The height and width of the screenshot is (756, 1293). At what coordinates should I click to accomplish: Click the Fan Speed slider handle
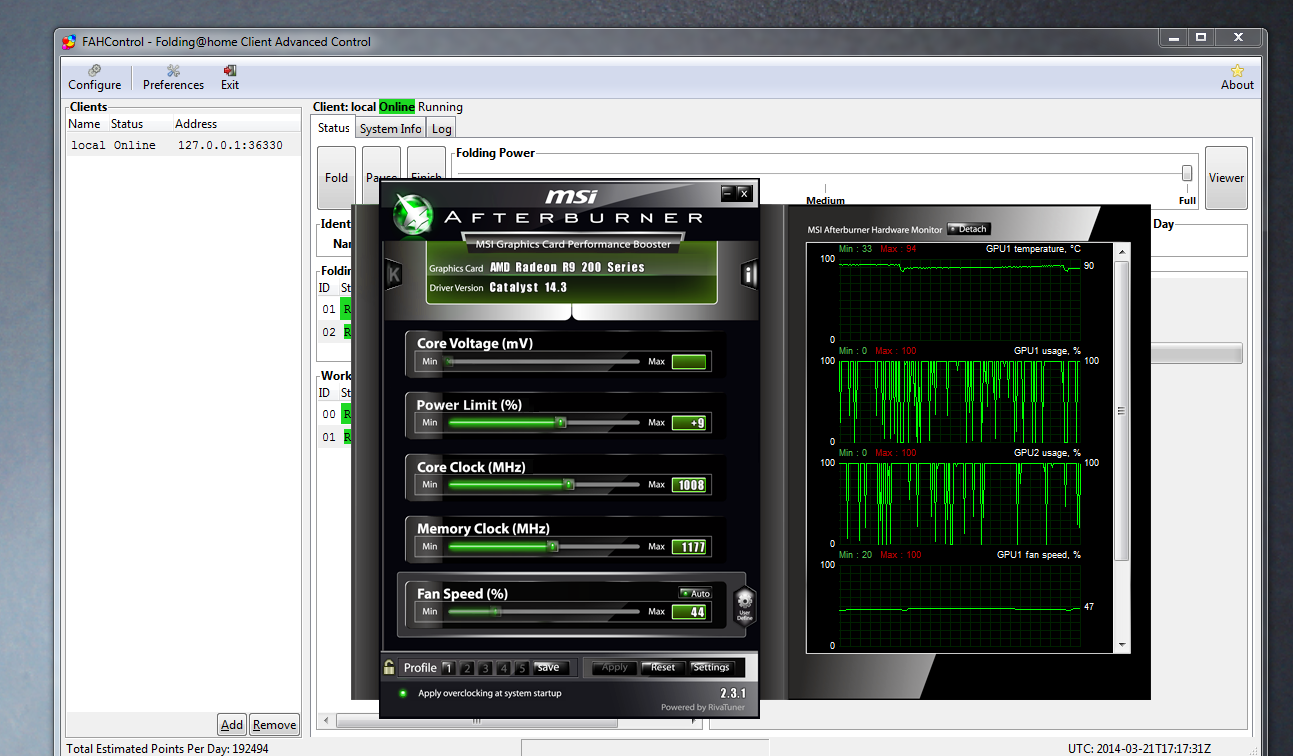(x=495, y=612)
